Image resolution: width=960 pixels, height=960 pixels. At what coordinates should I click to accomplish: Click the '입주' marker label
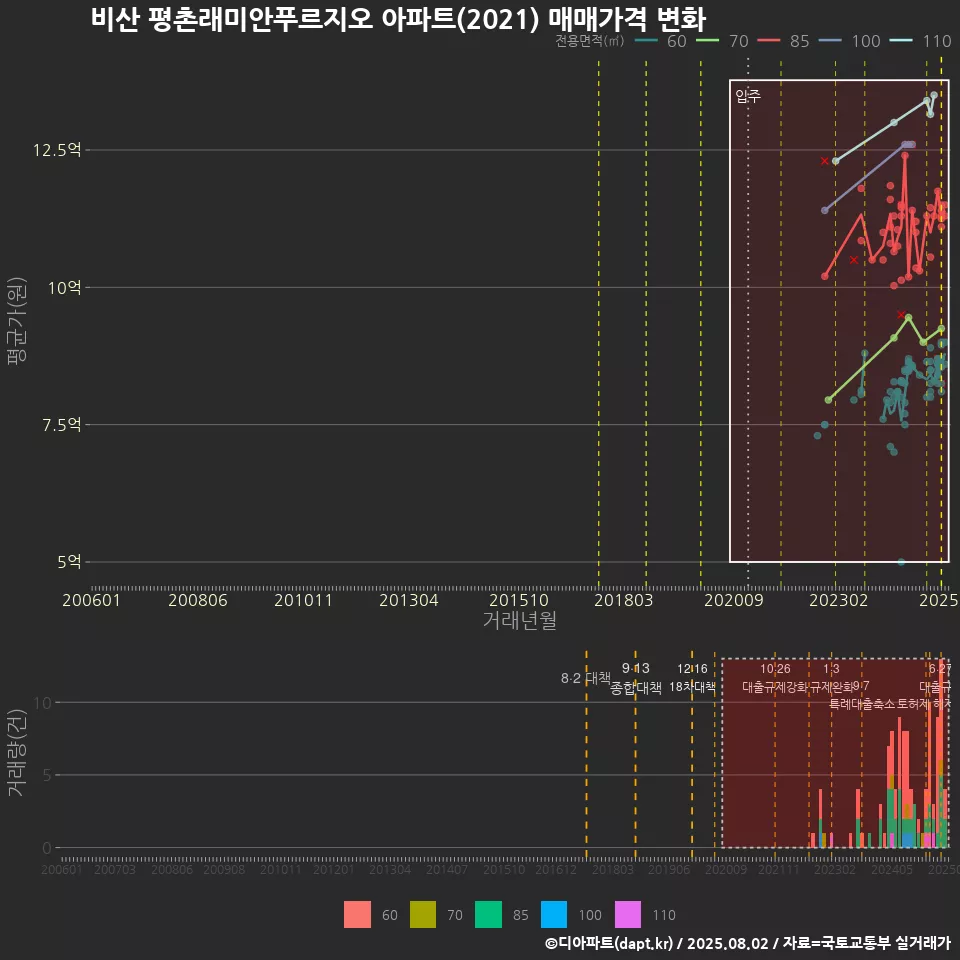coord(748,96)
